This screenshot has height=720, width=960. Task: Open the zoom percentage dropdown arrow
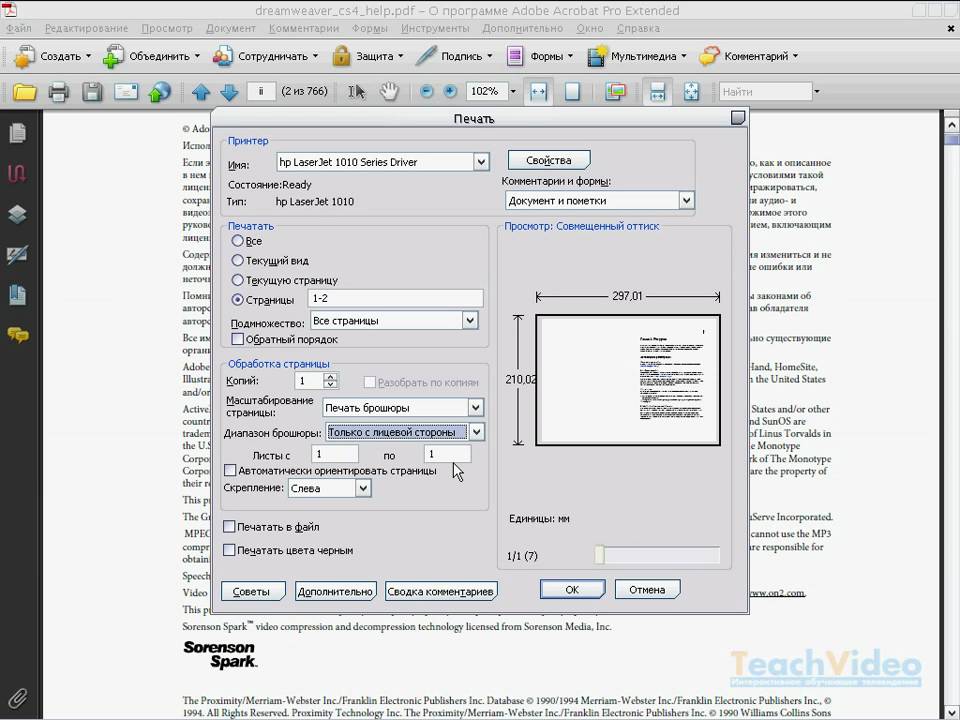coord(513,92)
